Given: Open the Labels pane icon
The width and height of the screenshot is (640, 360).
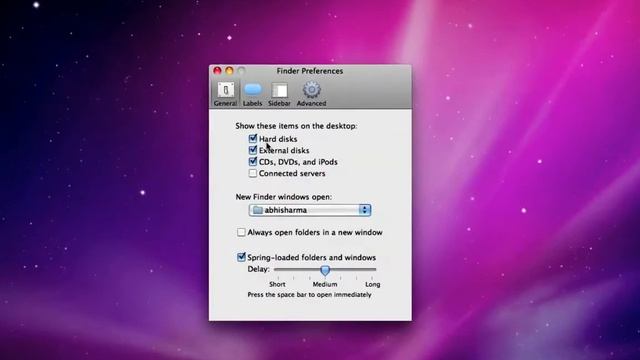Looking at the screenshot, I should coord(252,94).
